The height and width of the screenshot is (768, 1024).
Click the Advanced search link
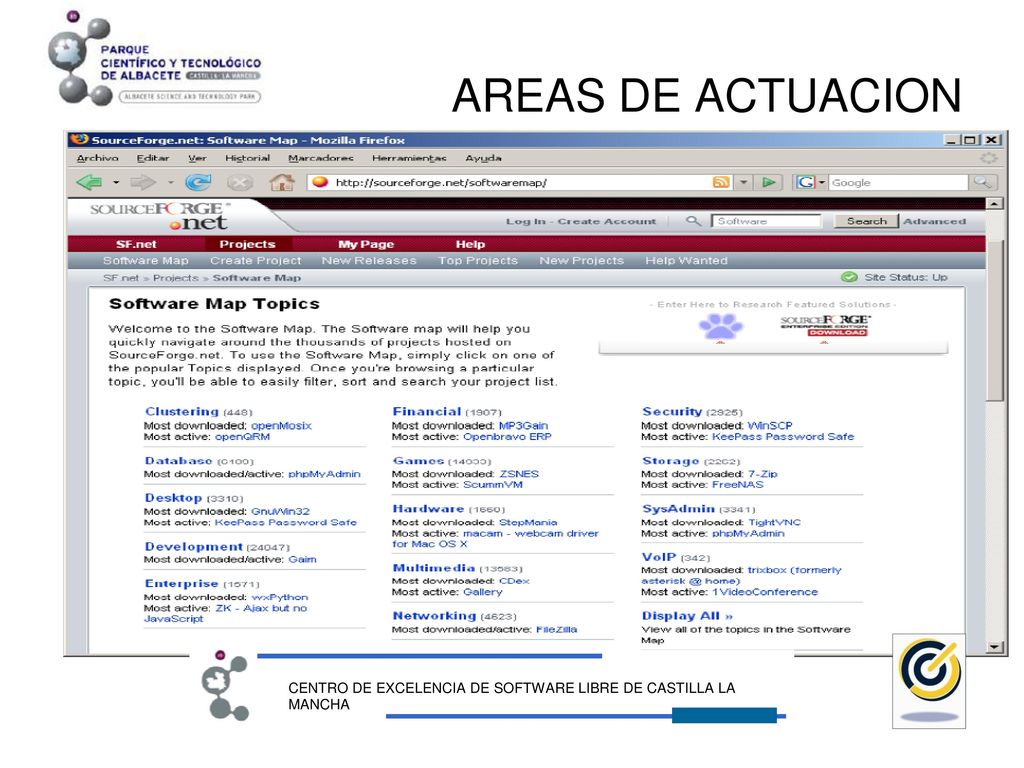click(x=935, y=221)
